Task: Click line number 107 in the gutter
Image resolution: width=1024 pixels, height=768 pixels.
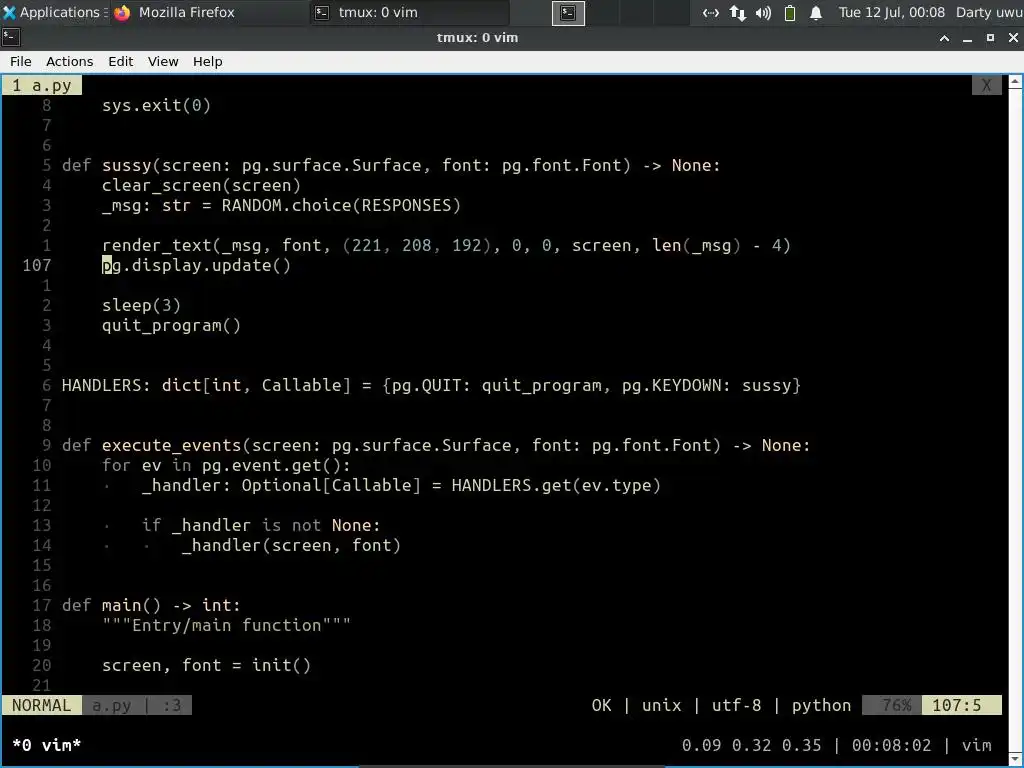Action: click(37, 265)
